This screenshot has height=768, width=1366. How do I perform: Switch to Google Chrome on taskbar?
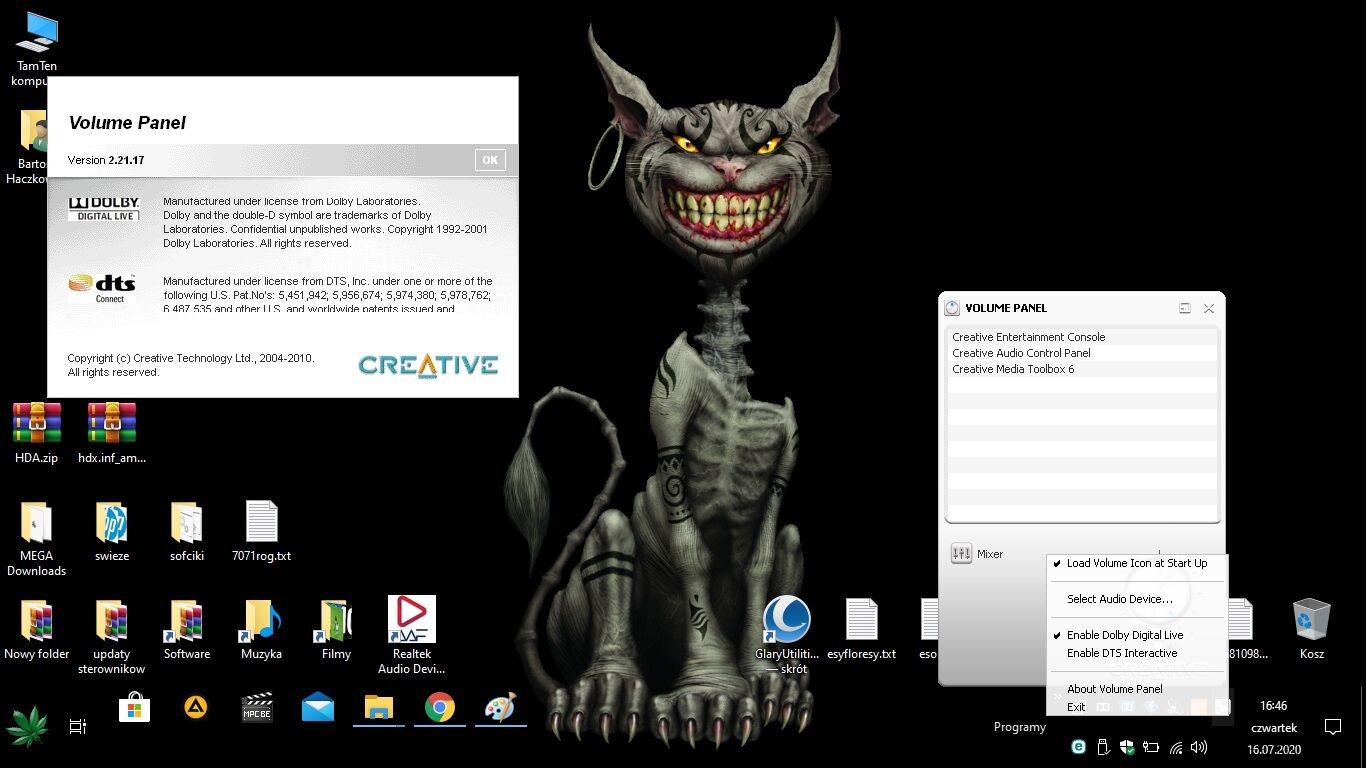pos(440,708)
